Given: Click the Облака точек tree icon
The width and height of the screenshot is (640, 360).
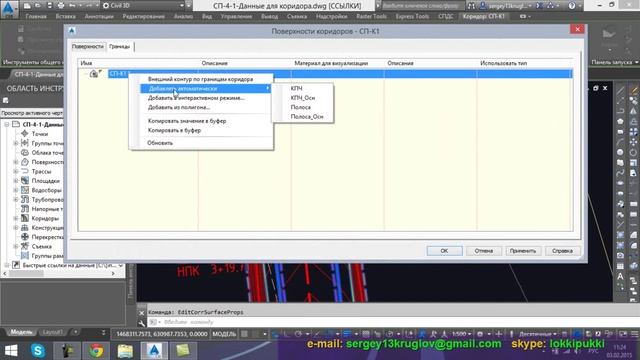Looking at the screenshot, I should click(x=24, y=152).
